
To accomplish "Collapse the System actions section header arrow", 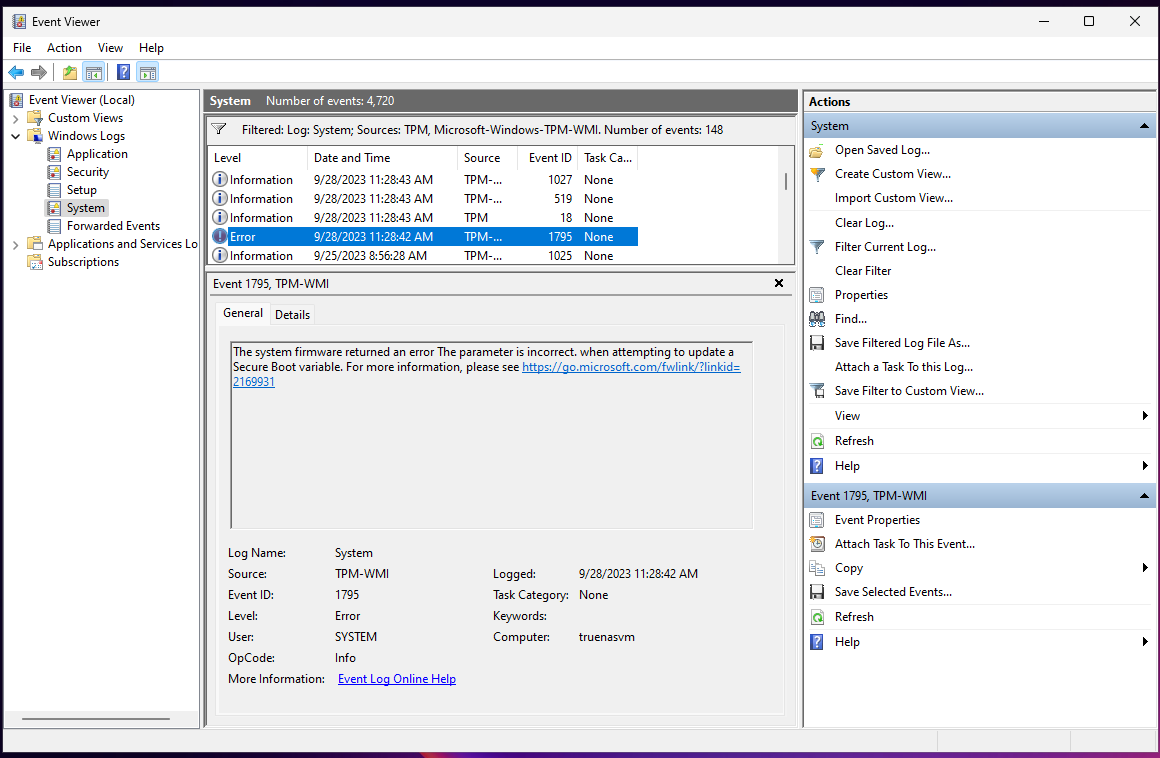I will tap(1144, 126).
